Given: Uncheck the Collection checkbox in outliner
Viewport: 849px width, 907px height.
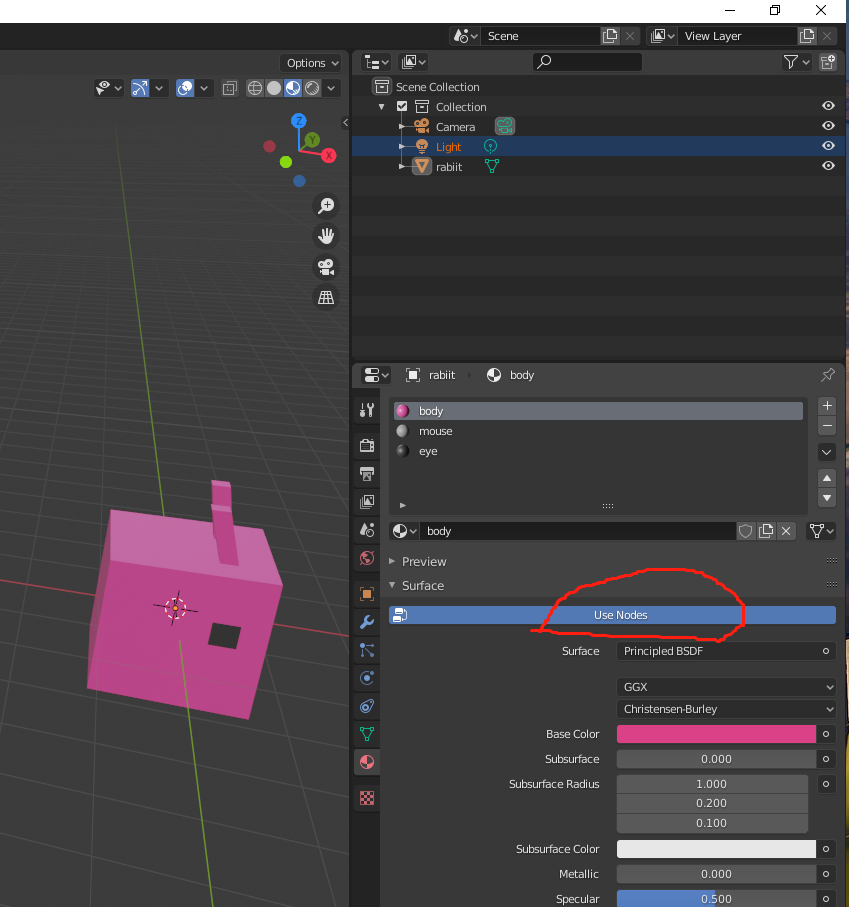Looking at the screenshot, I should point(402,107).
